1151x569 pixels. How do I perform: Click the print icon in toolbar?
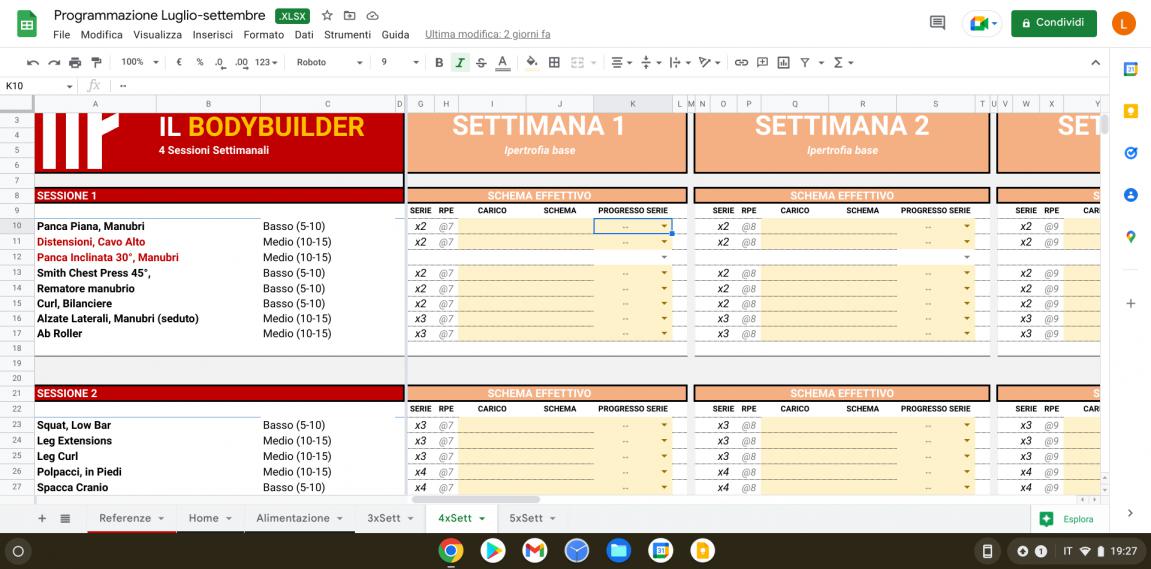[x=76, y=62]
